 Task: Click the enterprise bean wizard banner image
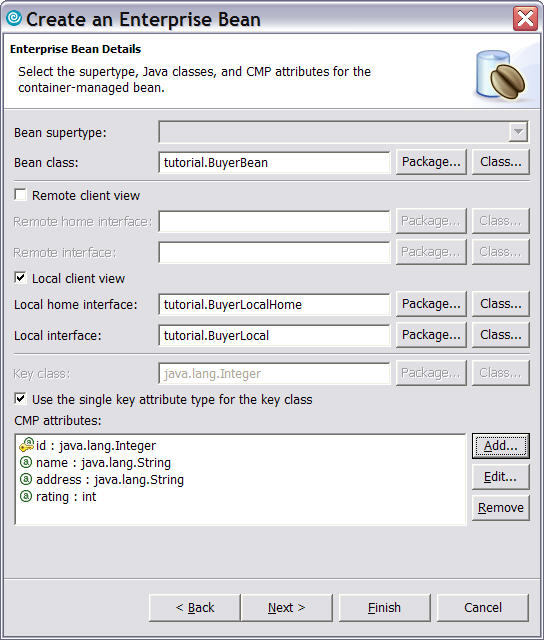(x=502, y=75)
